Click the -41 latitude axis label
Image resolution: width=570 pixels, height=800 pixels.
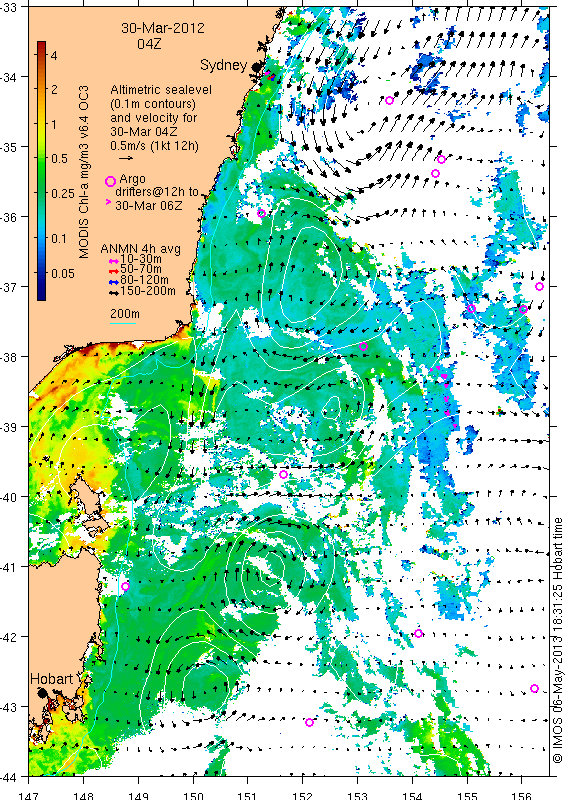(9, 567)
